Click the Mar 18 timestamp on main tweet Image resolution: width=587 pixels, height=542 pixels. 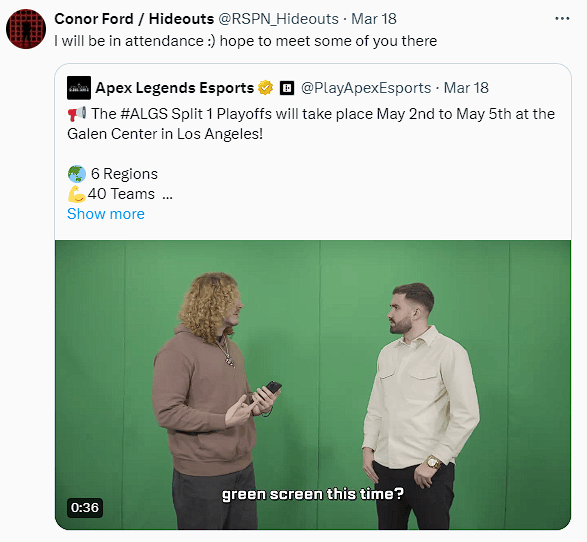pos(374,19)
